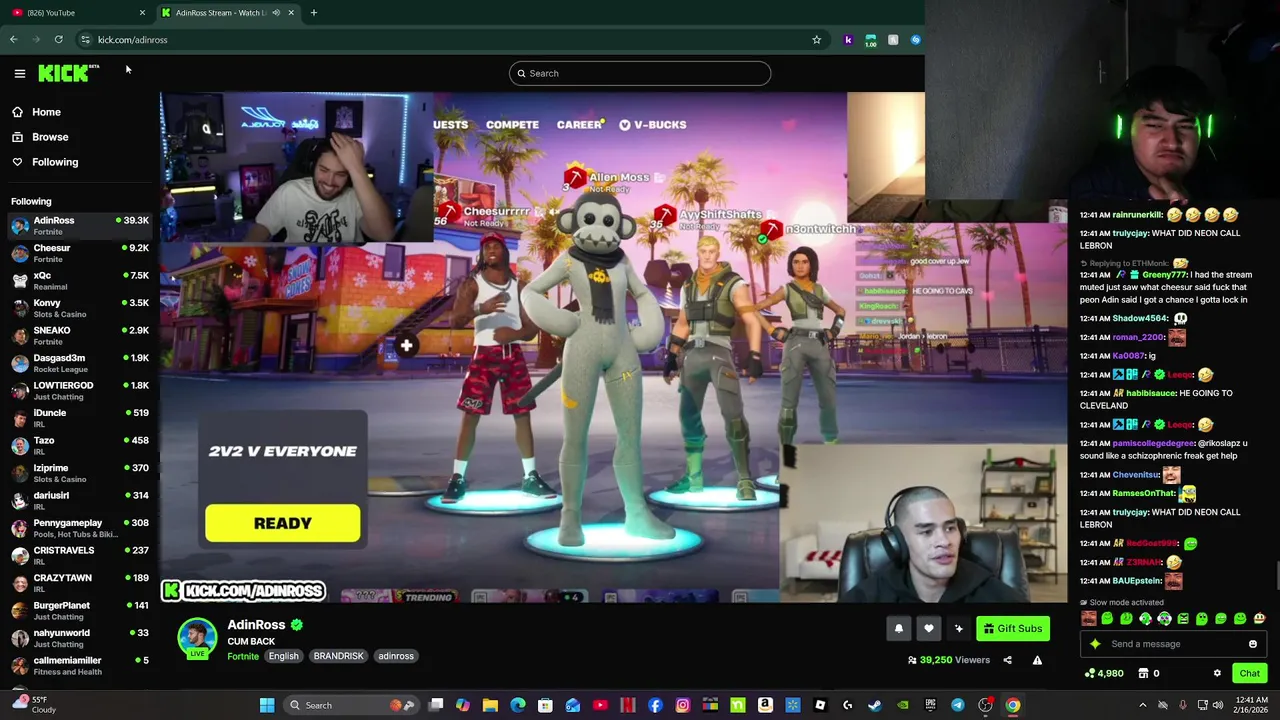
Task: Click the Kick logo
Action: point(68,73)
